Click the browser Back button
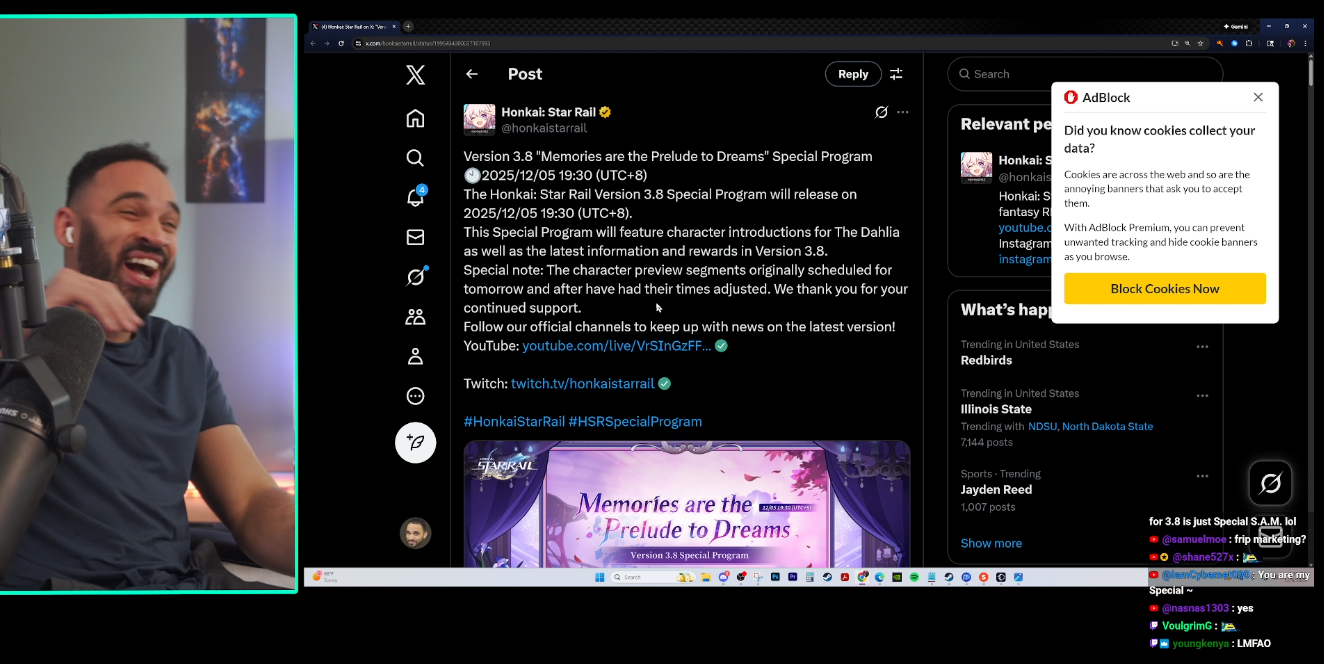The width and height of the screenshot is (1324, 664). click(x=313, y=44)
